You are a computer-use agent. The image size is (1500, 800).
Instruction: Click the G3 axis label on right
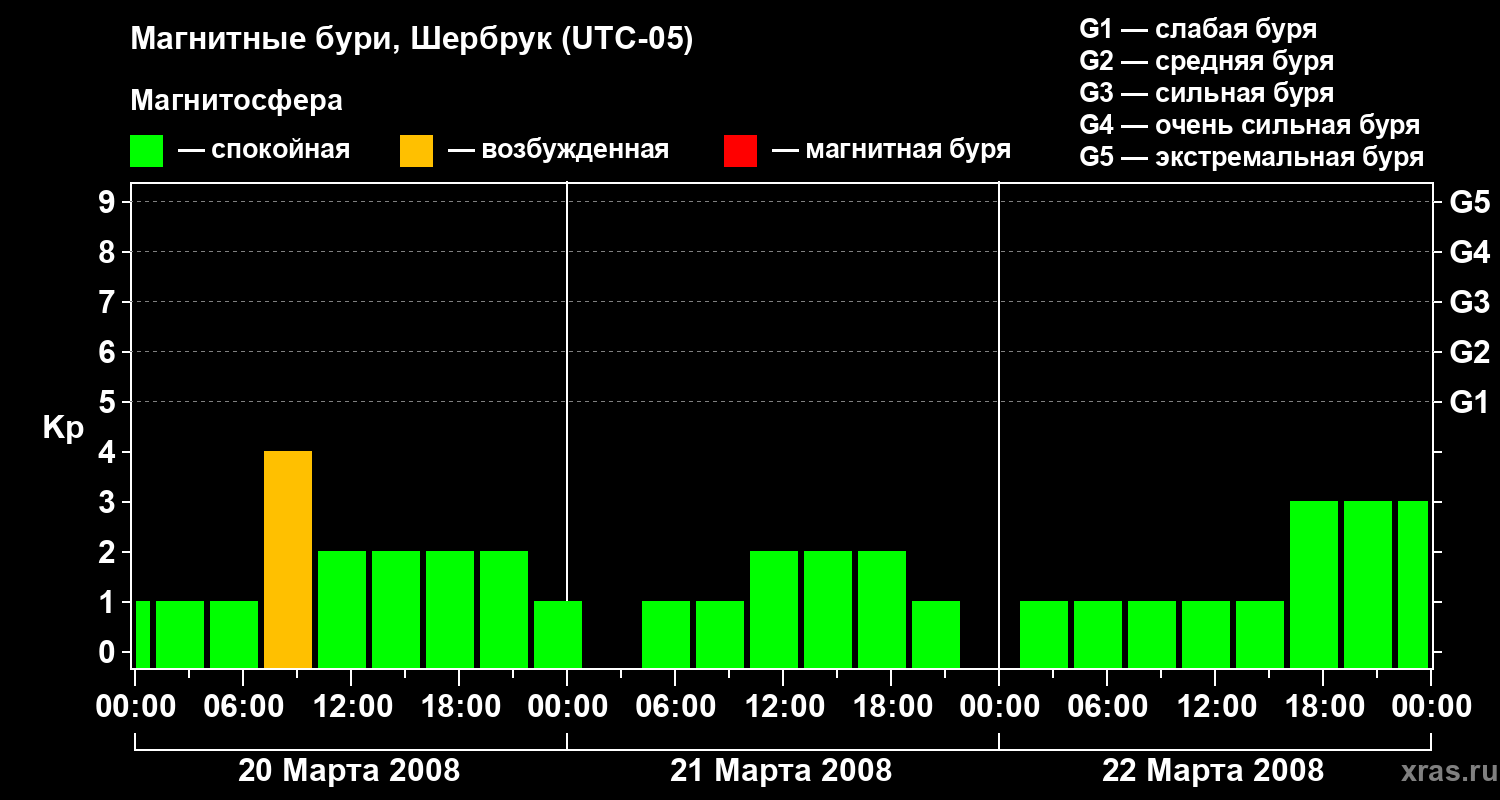1469,302
